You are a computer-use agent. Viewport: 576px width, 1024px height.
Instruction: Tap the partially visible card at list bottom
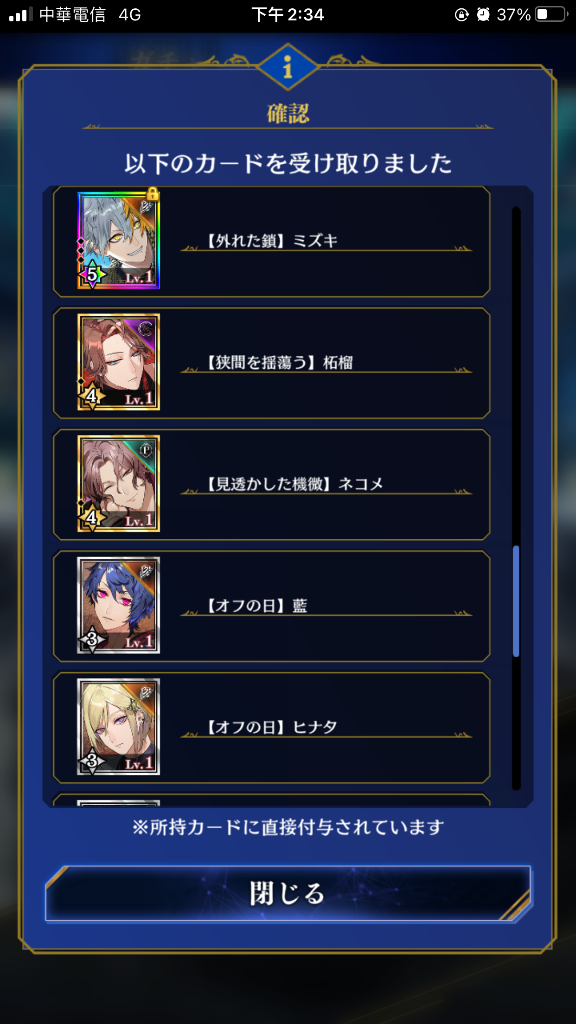(272, 801)
